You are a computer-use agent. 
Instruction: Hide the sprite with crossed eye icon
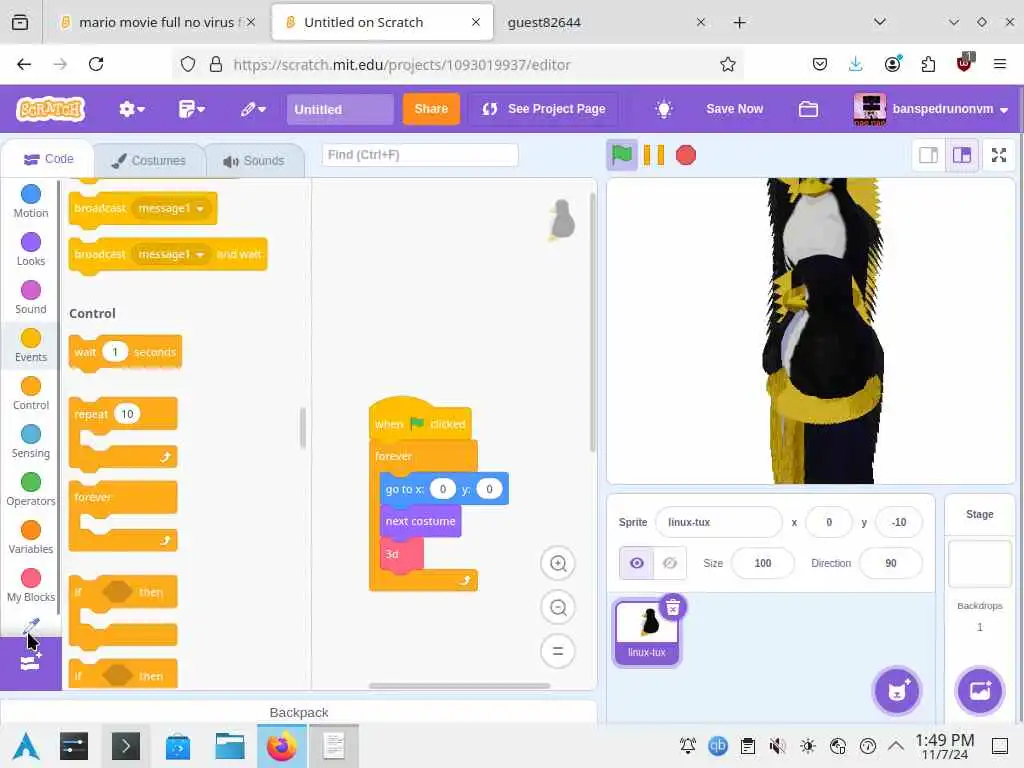coord(669,563)
